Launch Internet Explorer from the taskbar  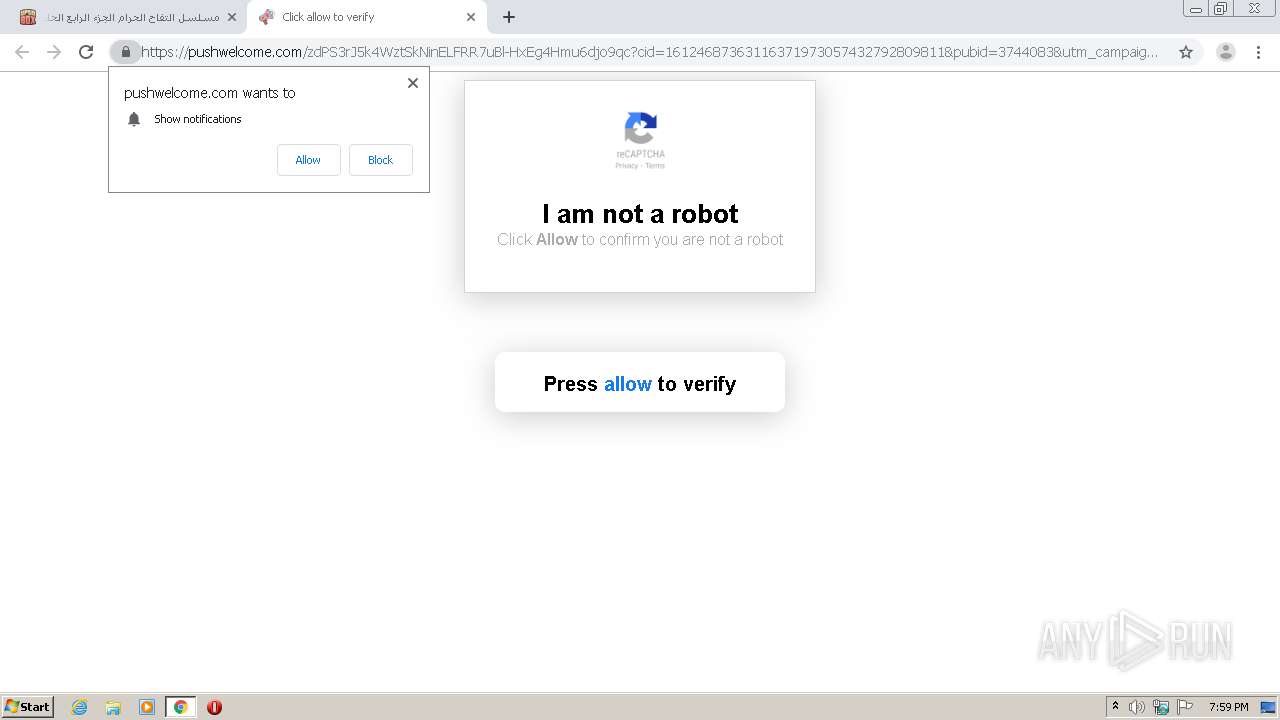pyautogui.click(x=80, y=707)
